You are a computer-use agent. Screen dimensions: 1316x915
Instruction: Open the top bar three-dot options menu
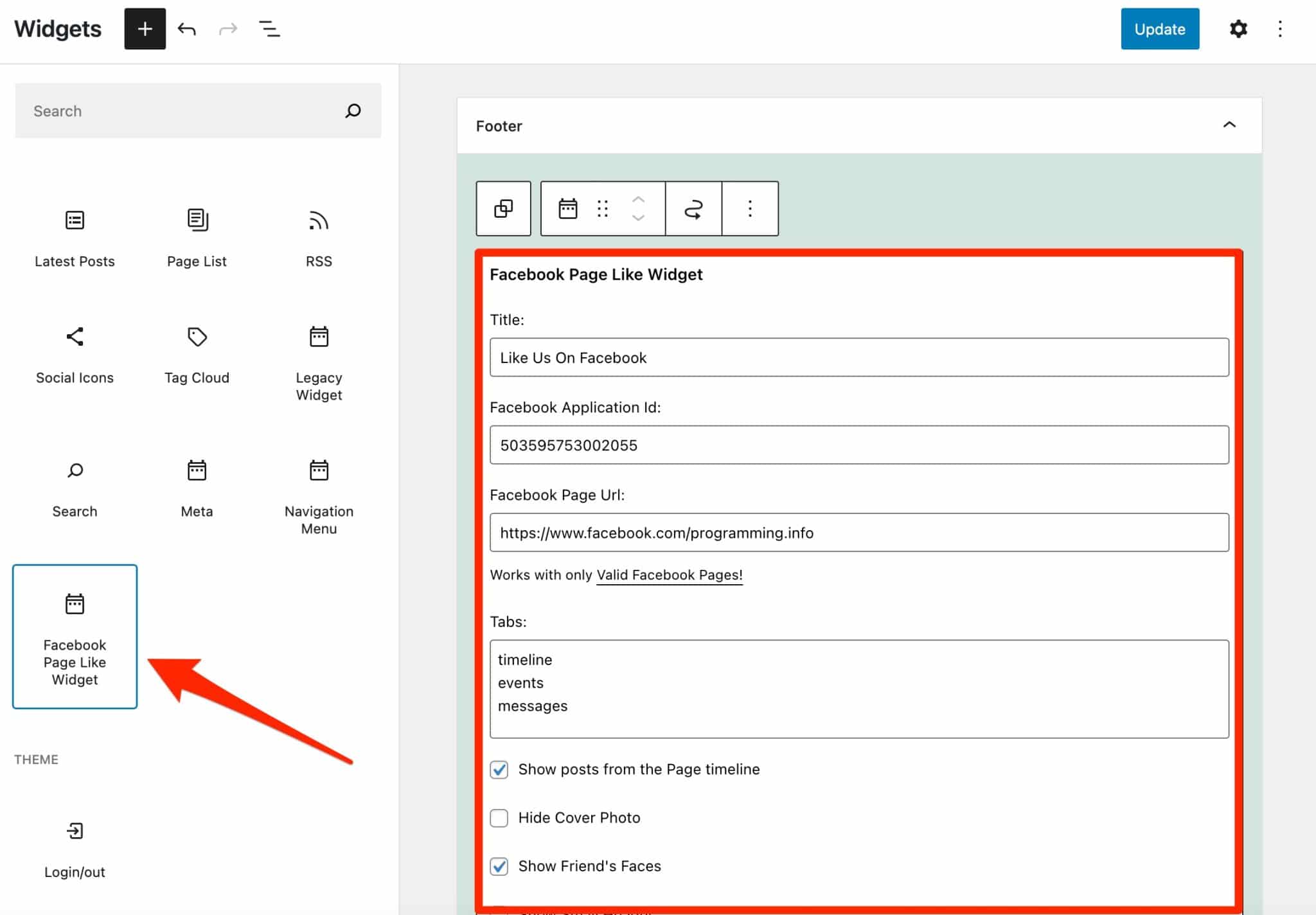point(1279,29)
